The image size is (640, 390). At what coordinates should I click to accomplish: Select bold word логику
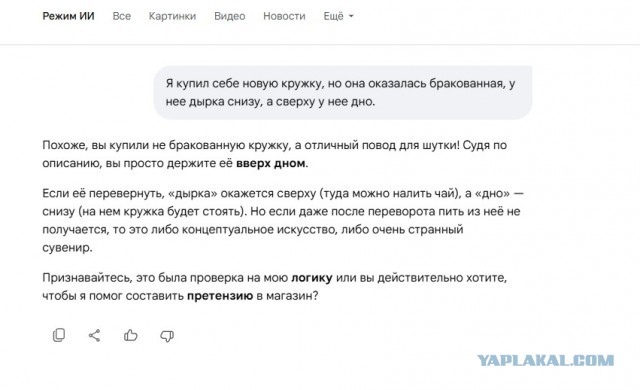click(311, 278)
